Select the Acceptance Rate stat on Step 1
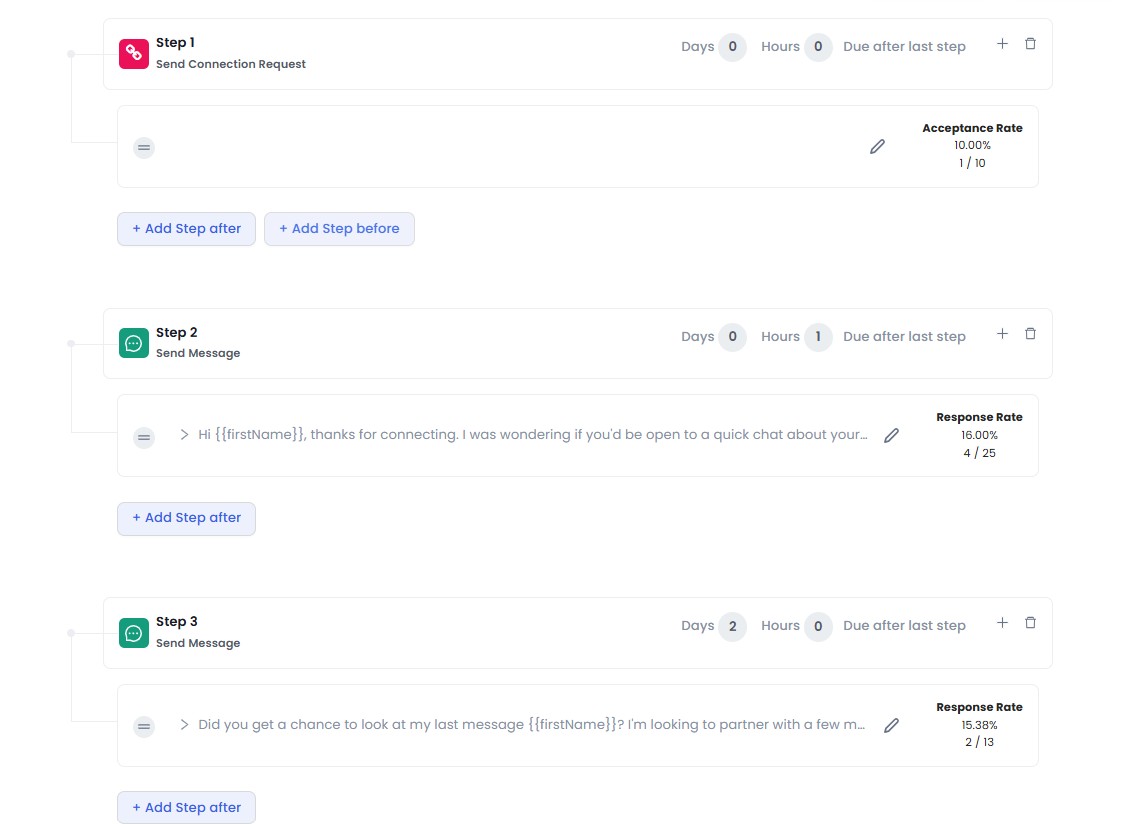This screenshot has width=1127, height=824. point(971,145)
